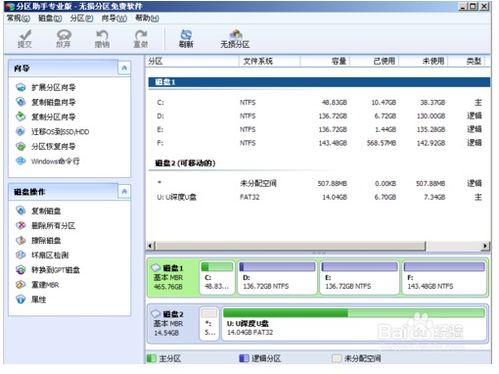This screenshot has width=499, height=374.
Task: Click the 重做 (Redo) toolbar icon
Action: point(141,38)
